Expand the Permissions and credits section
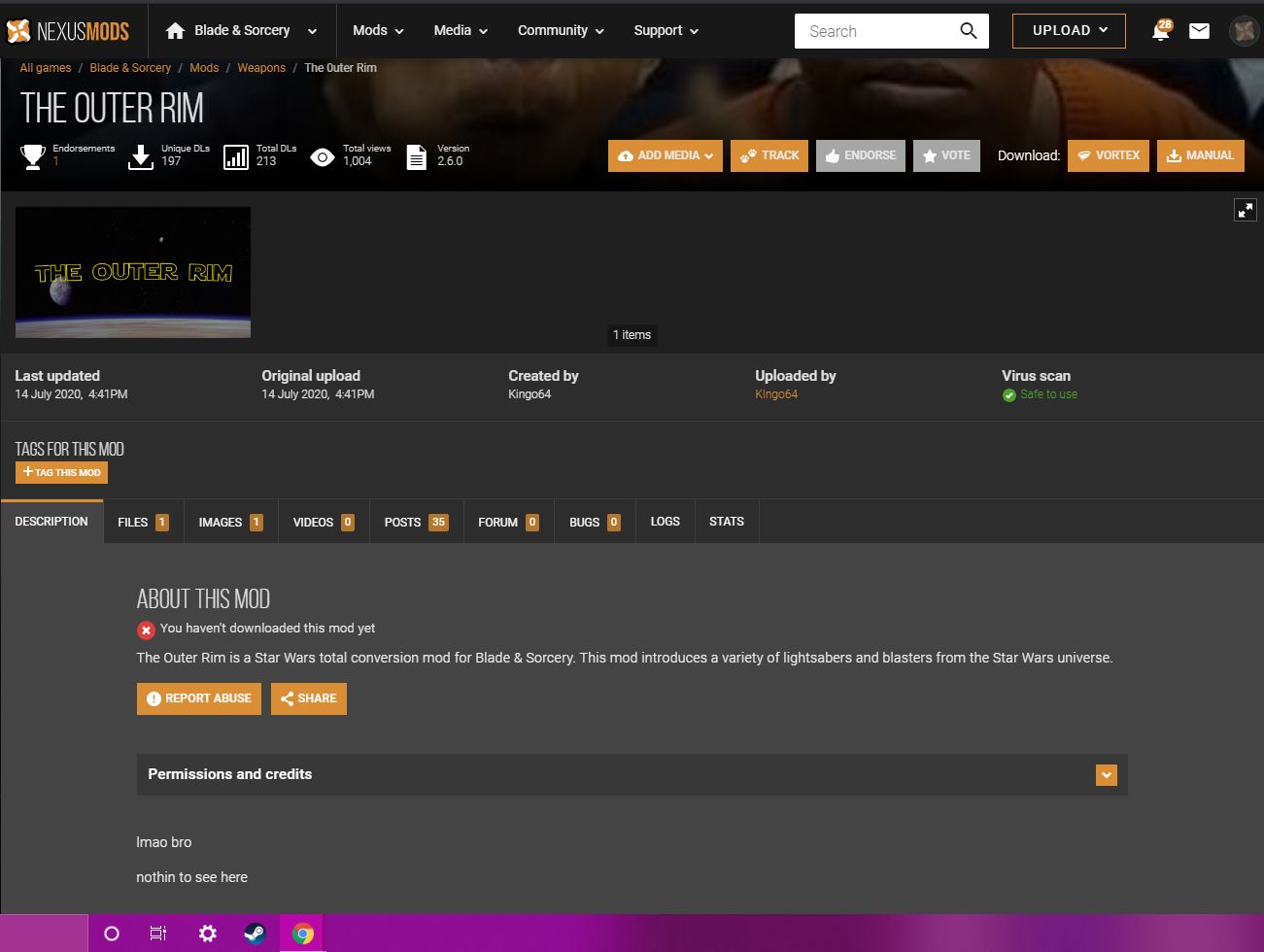1264x952 pixels. pos(1106,775)
